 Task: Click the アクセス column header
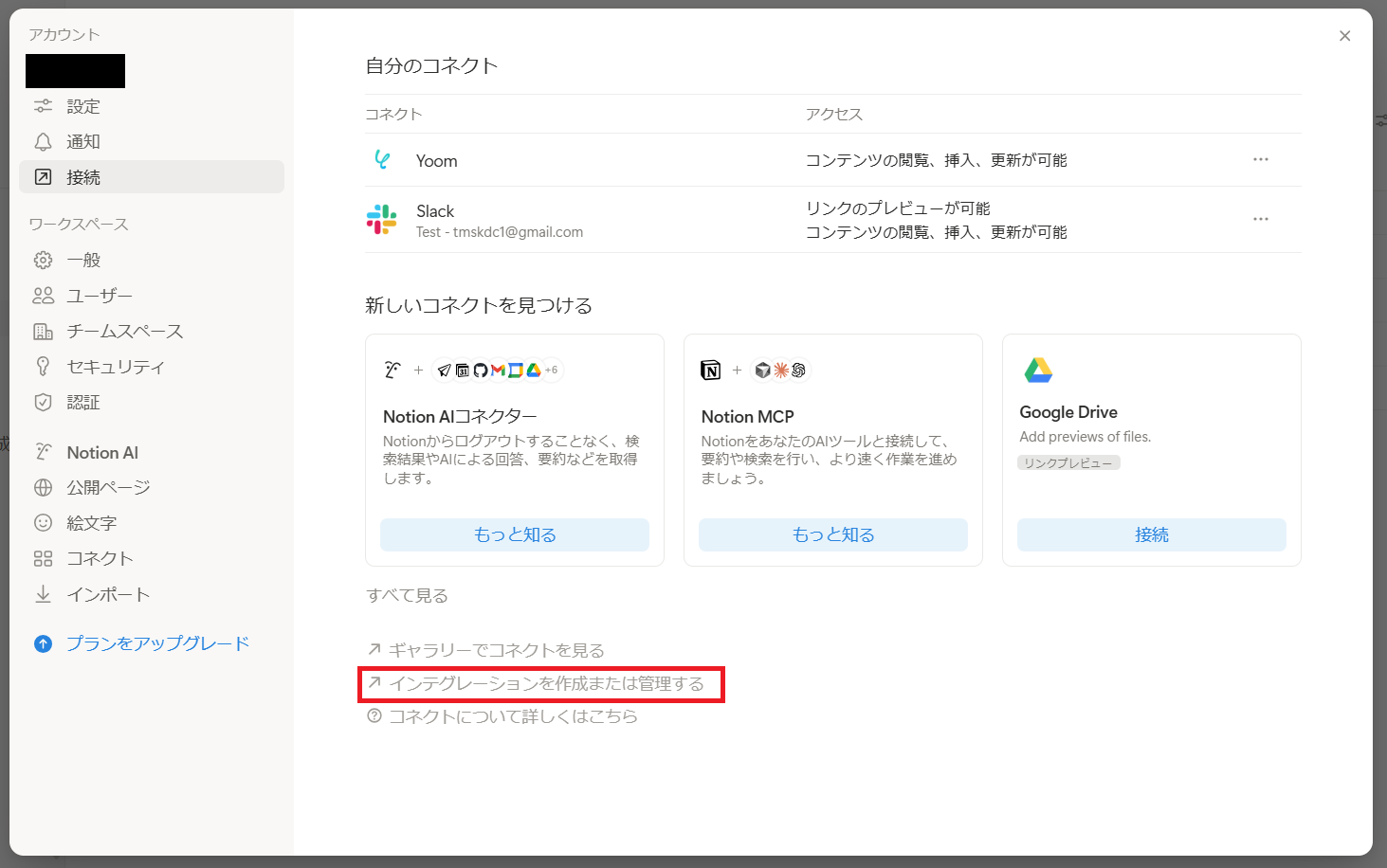pos(834,115)
